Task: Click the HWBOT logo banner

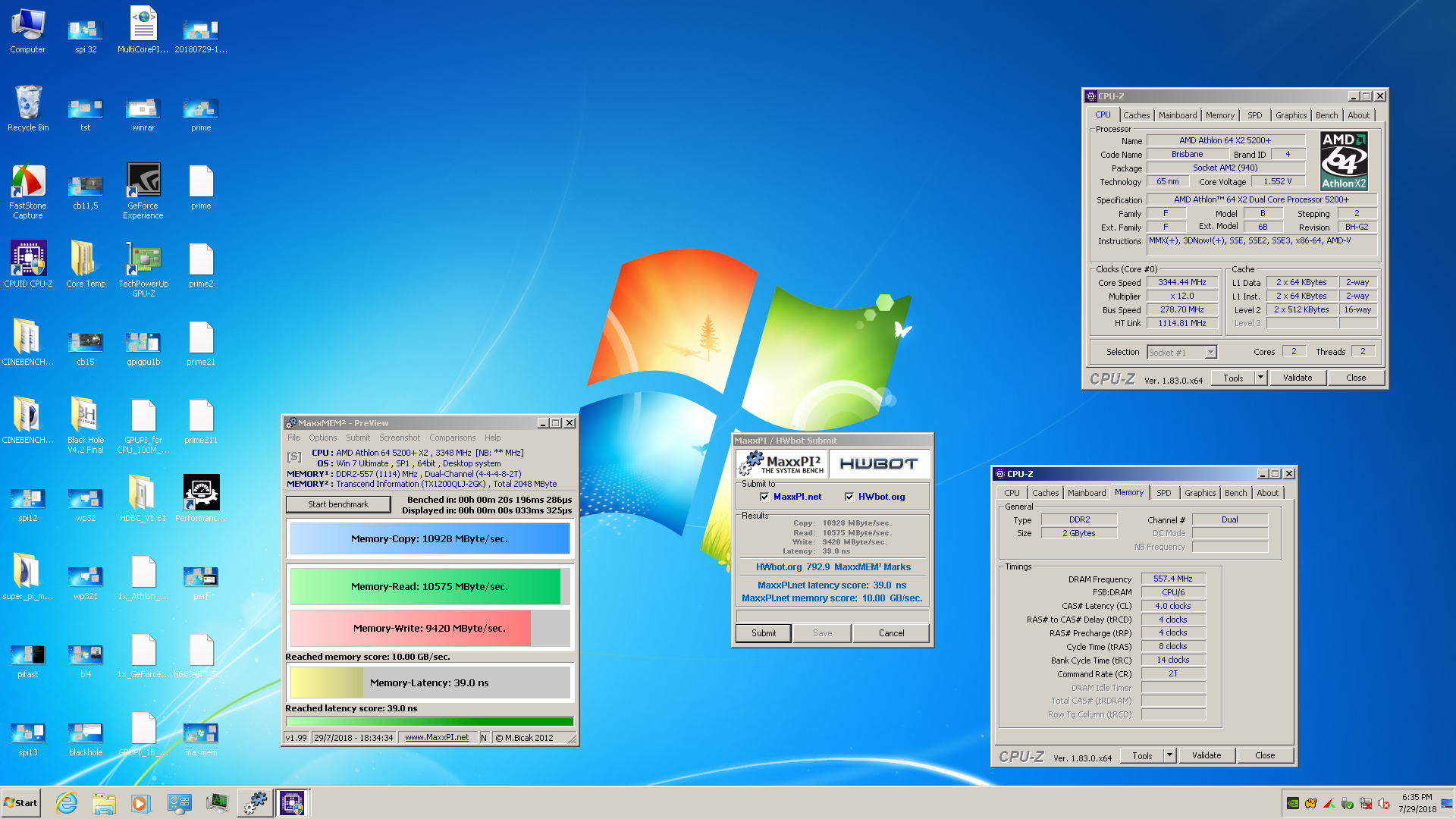Action: (x=879, y=463)
